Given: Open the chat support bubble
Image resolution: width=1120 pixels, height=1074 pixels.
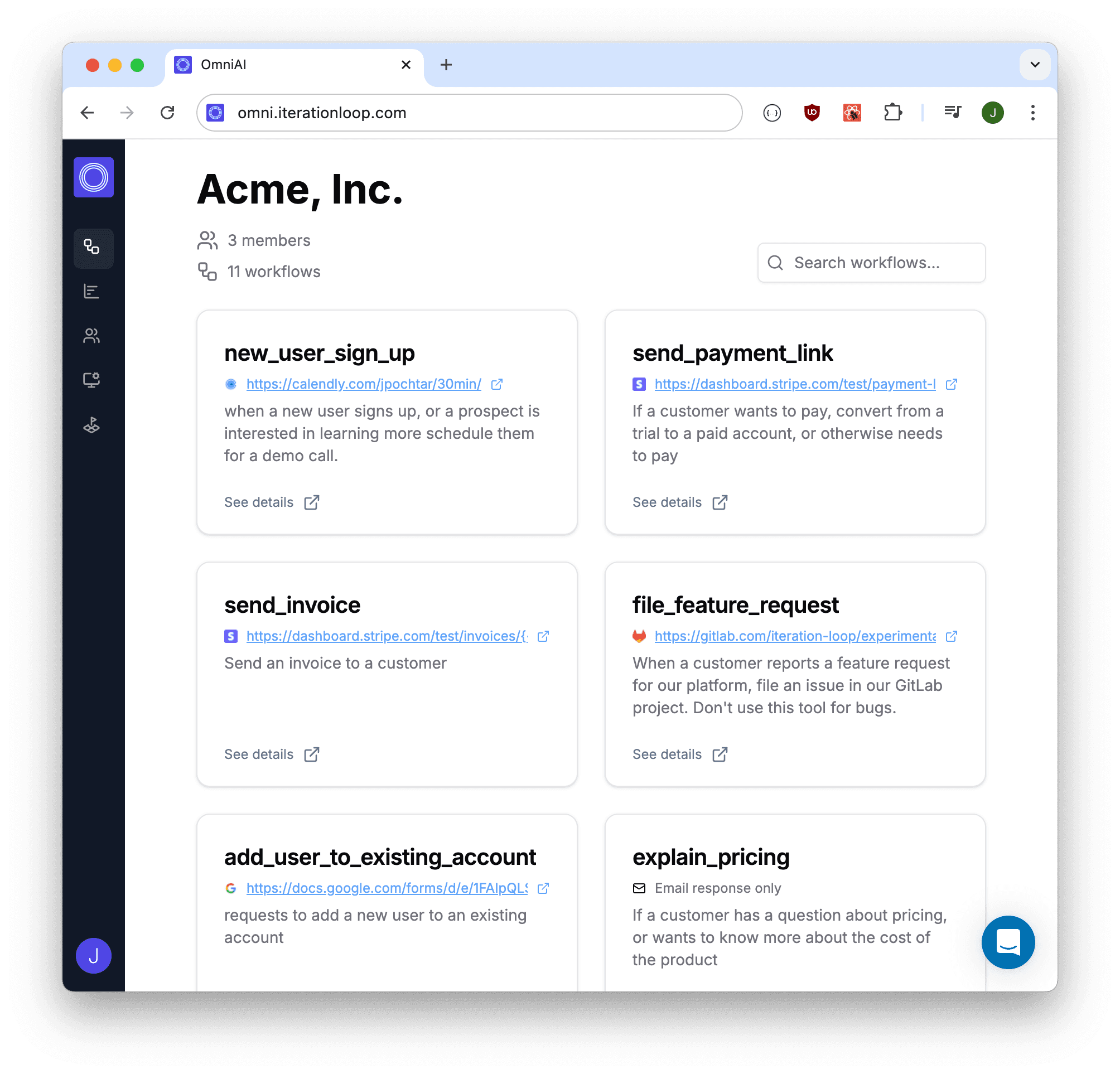Looking at the screenshot, I should (1007, 942).
